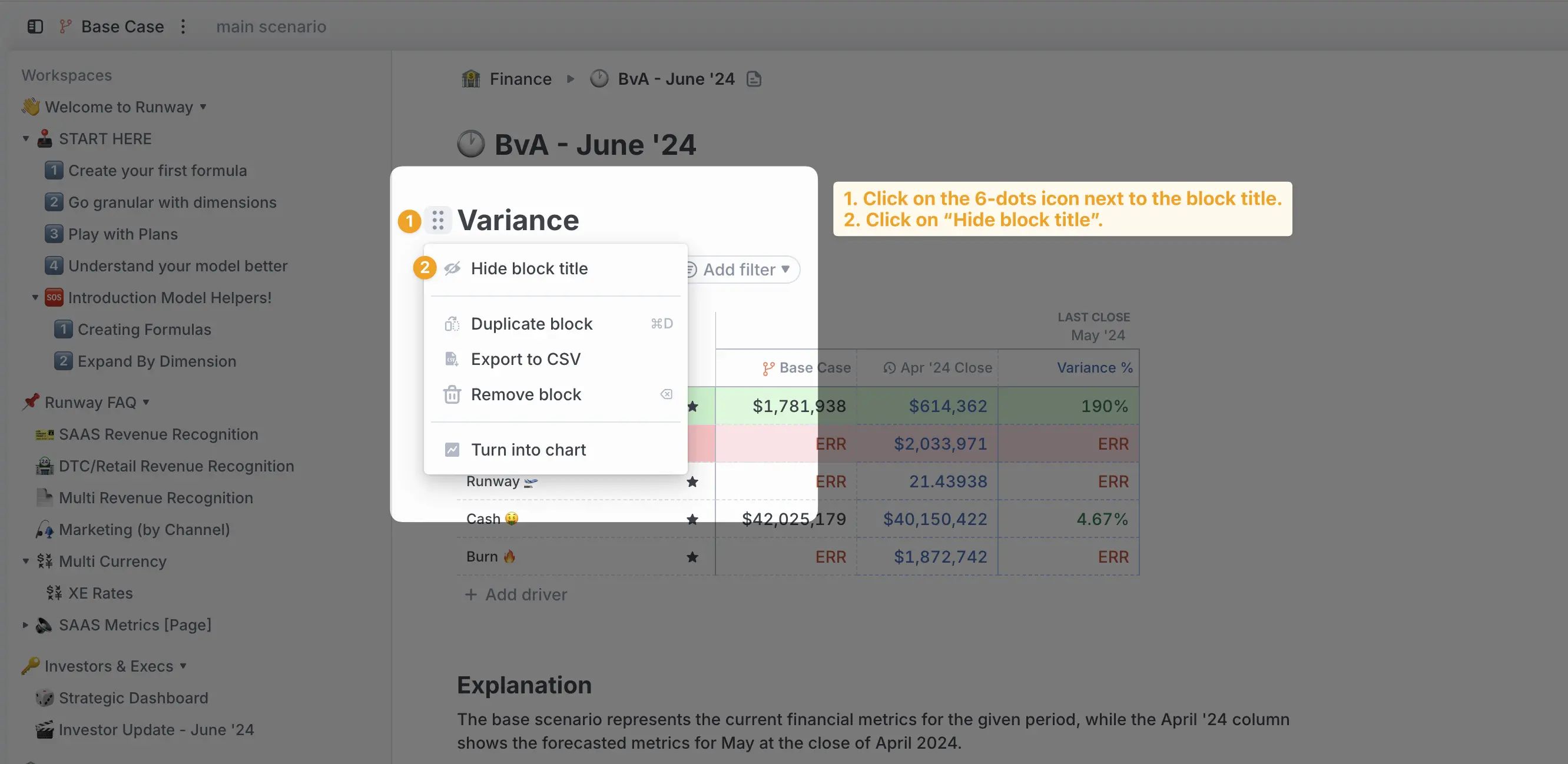Click the large clock icon beside page title
The height and width of the screenshot is (764, 1568).
point(470,144)
